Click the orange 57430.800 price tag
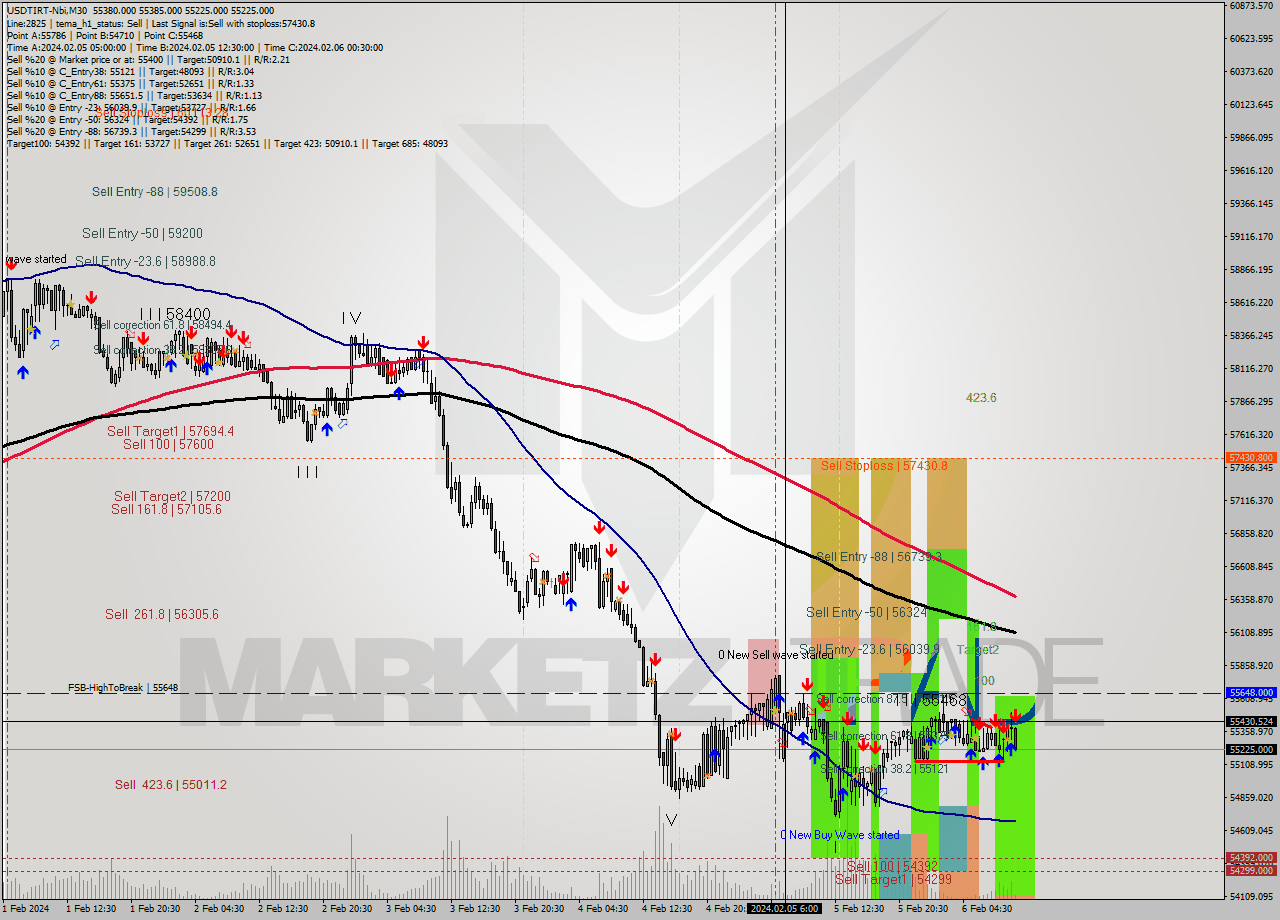 point(1250,457)
